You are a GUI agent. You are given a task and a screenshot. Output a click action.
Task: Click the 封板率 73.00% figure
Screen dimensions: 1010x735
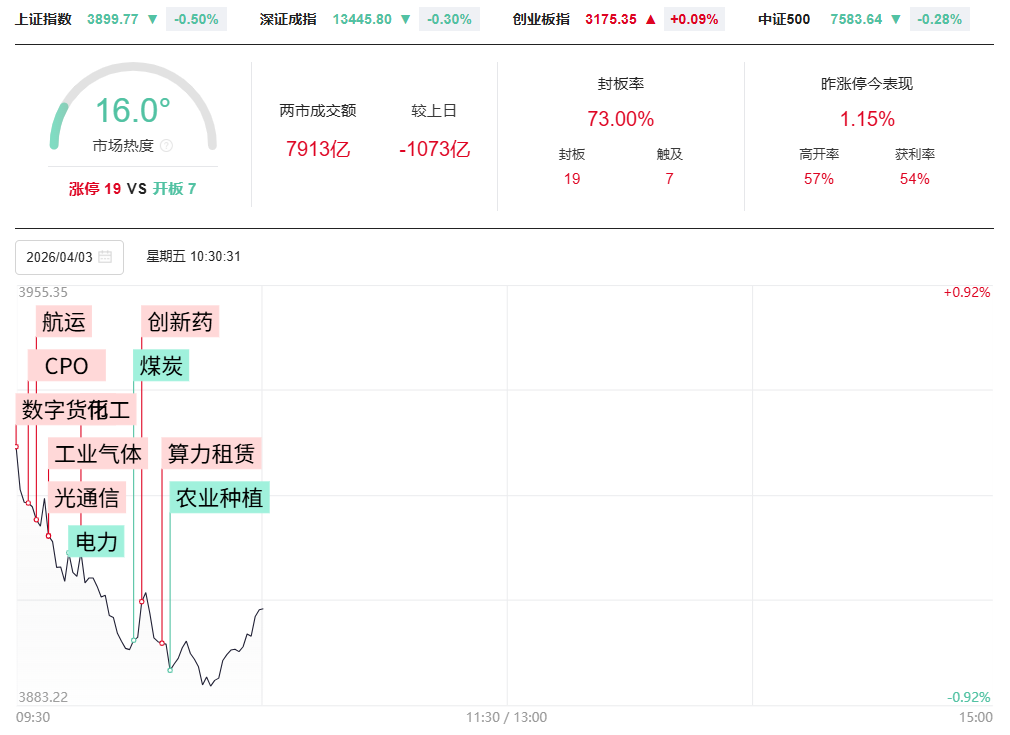point(620,119)
